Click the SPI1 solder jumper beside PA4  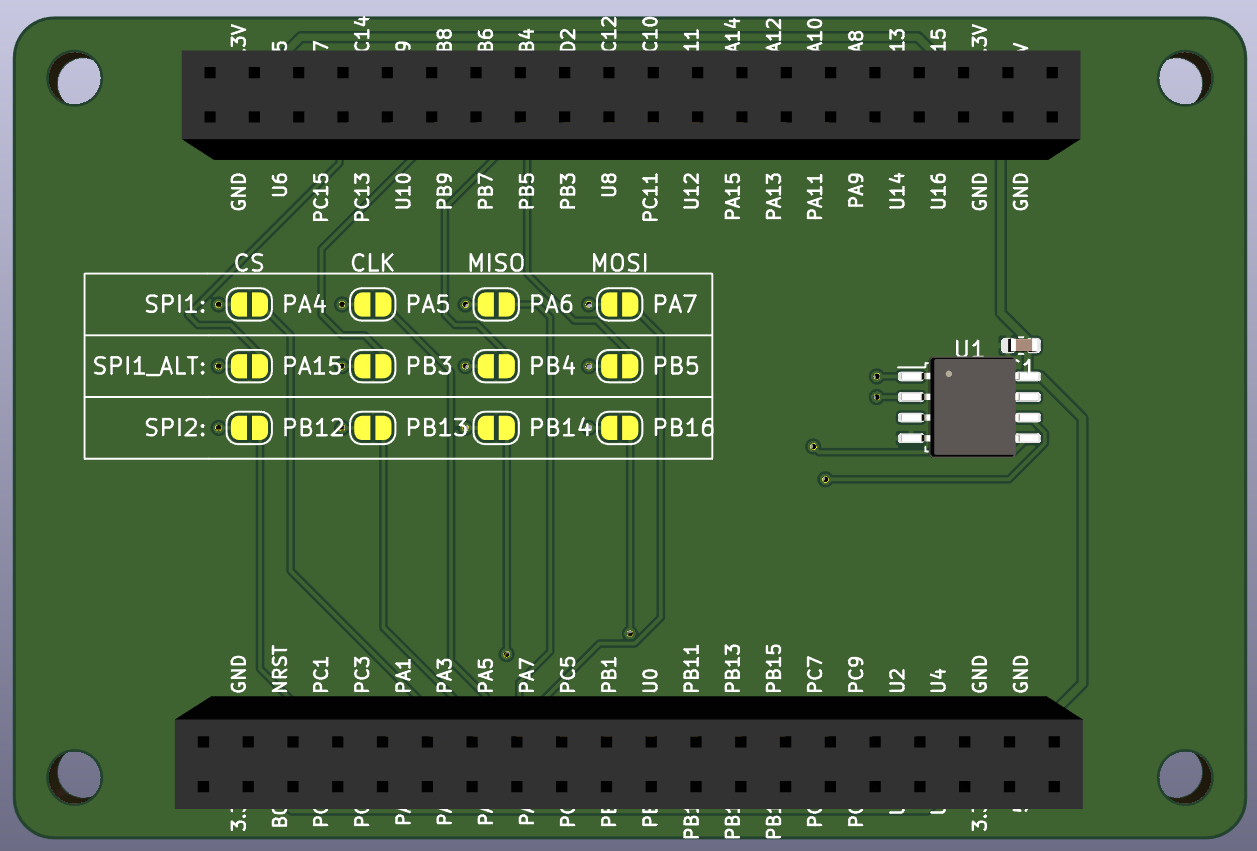[x=249, y=305]
